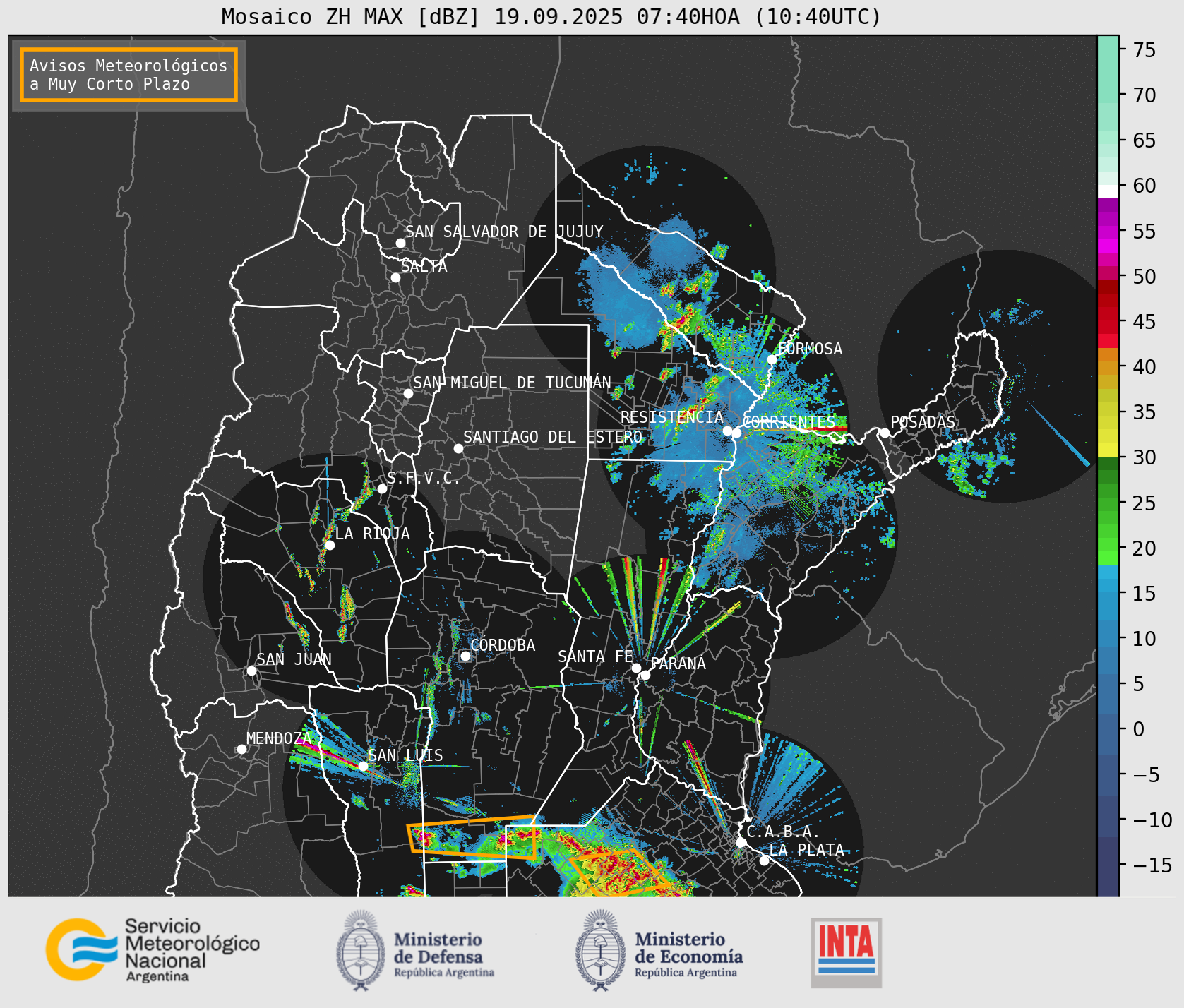
Task: Click the Santa Fe city marker dot
Action: coord(636,668)
